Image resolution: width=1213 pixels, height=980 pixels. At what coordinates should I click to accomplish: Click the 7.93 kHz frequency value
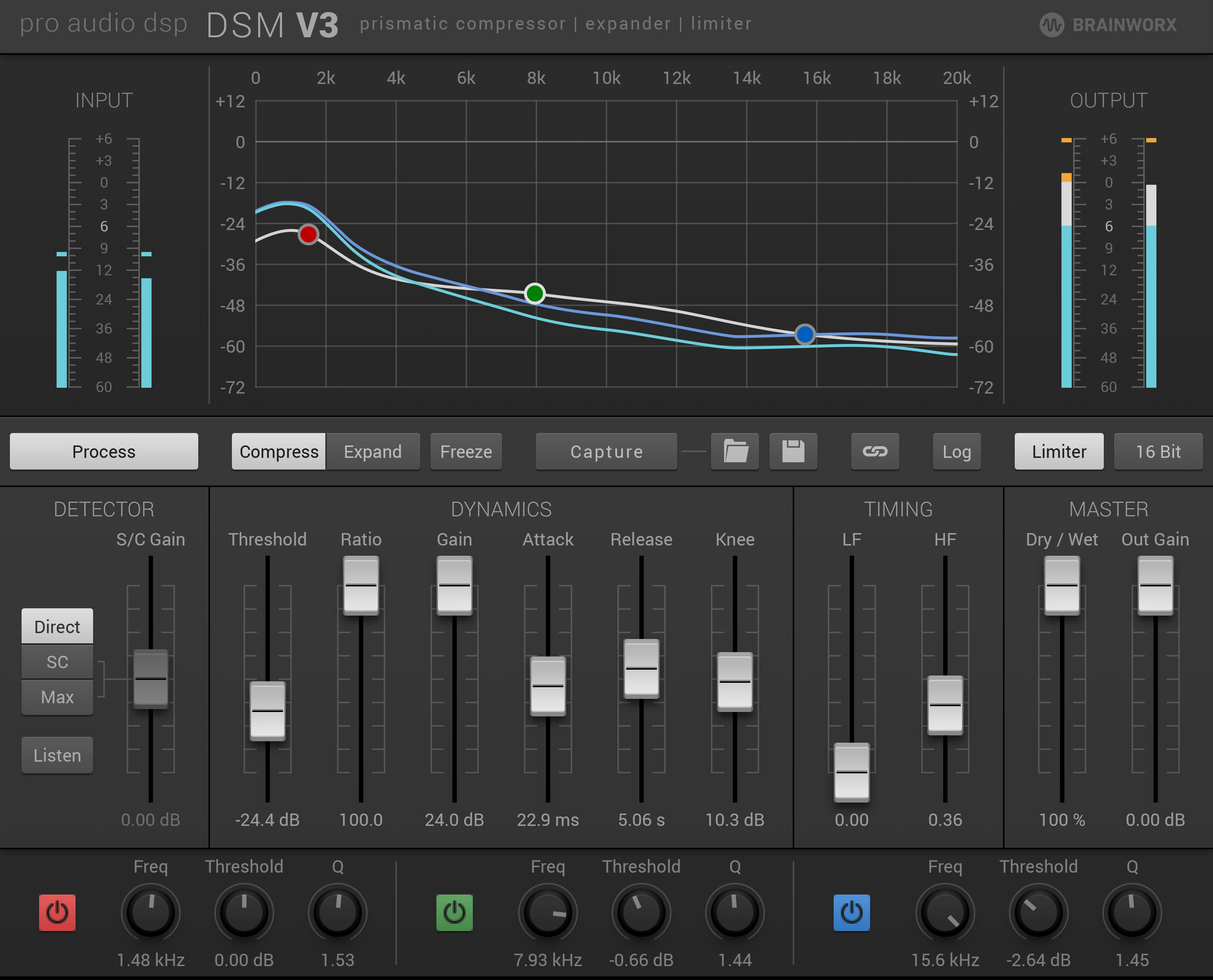(548, 960)
